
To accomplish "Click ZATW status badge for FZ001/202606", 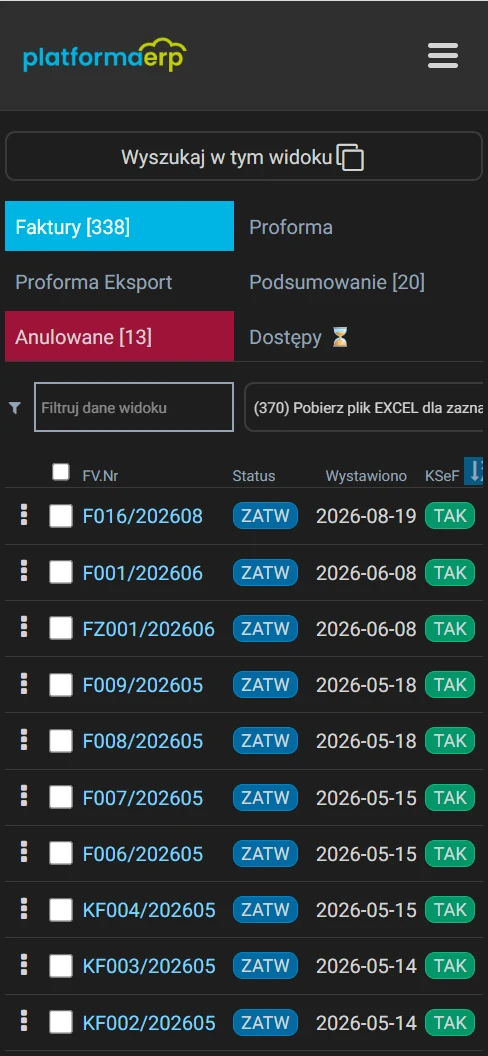I will coord(265,628).
